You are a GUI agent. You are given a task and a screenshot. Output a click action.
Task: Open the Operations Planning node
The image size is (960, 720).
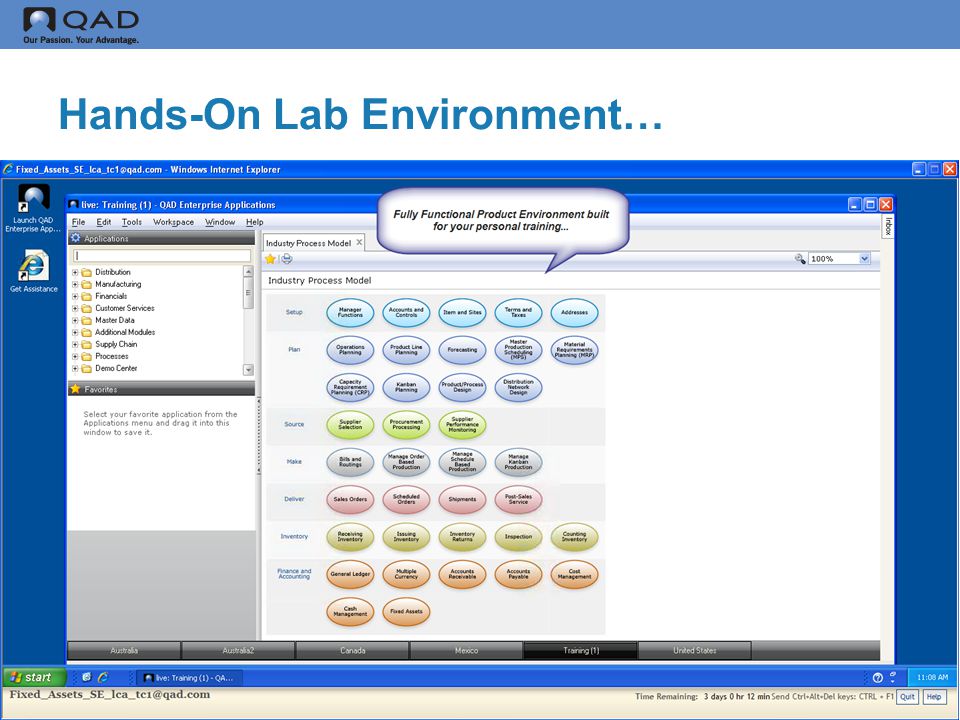(350, 350)
